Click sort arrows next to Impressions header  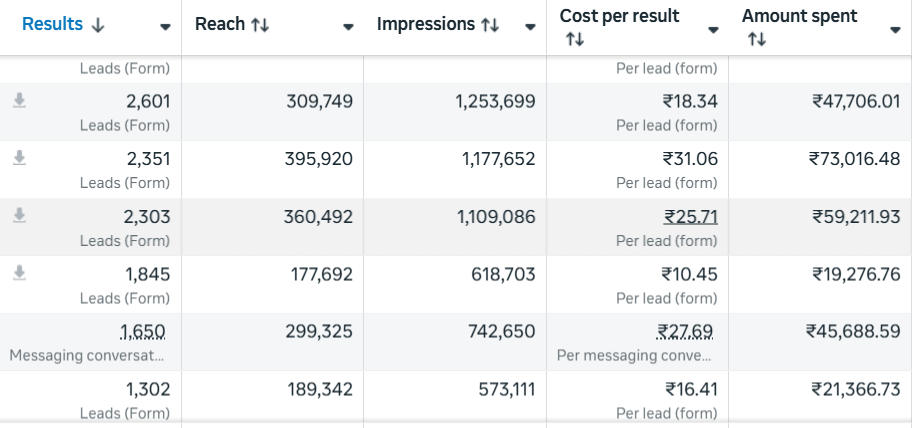point(490,25)
